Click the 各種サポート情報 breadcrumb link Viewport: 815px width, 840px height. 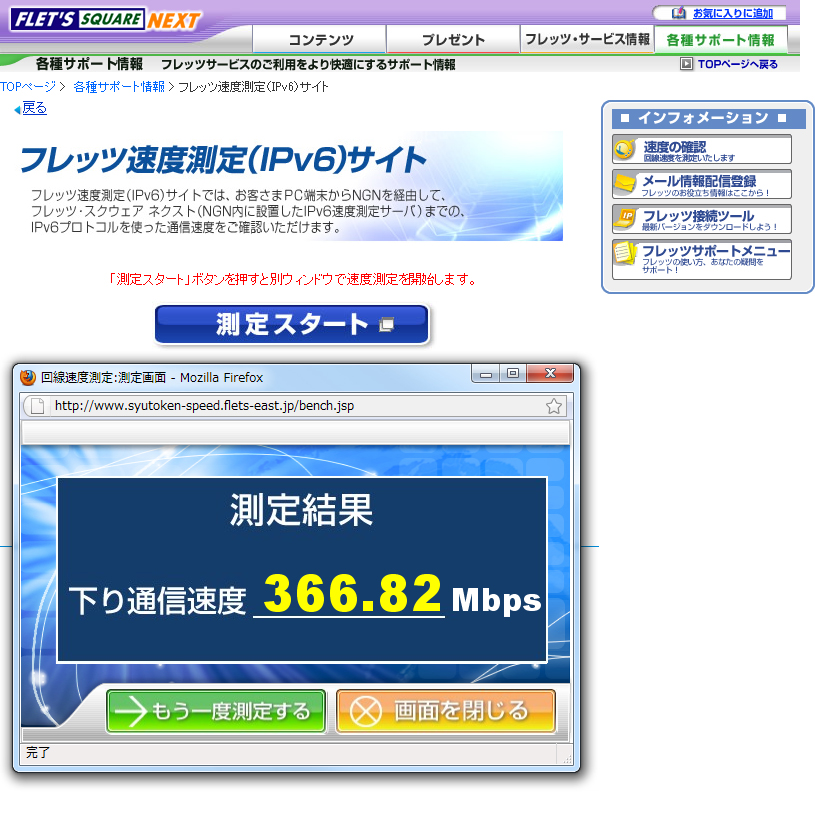click(x=118, y=87)
